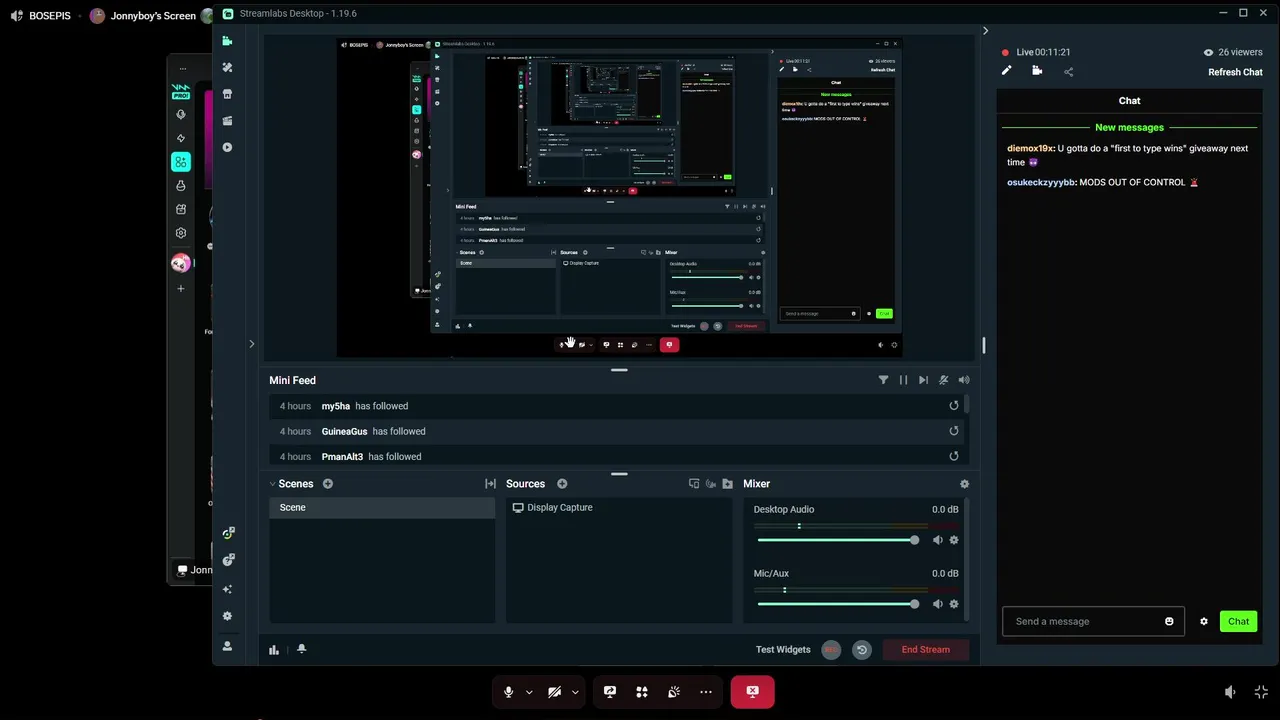Replay the my5ha follow alert

coord(953,406)
